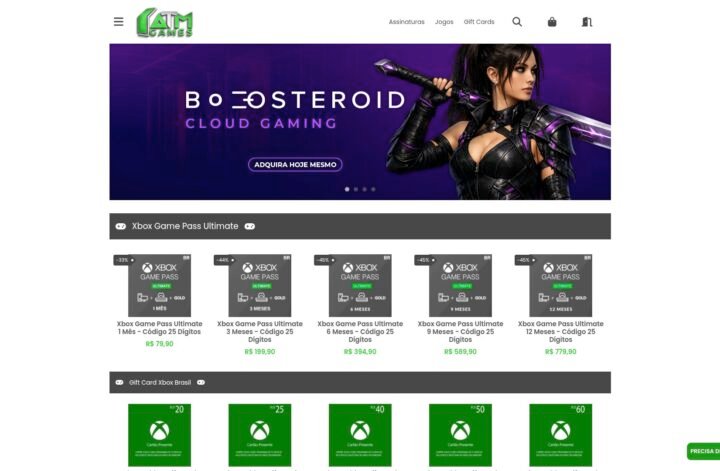Click the gamepad icon right of Gift Card Xbox Brasil
The width and height of the screenshot is (720, 471).
201,382
